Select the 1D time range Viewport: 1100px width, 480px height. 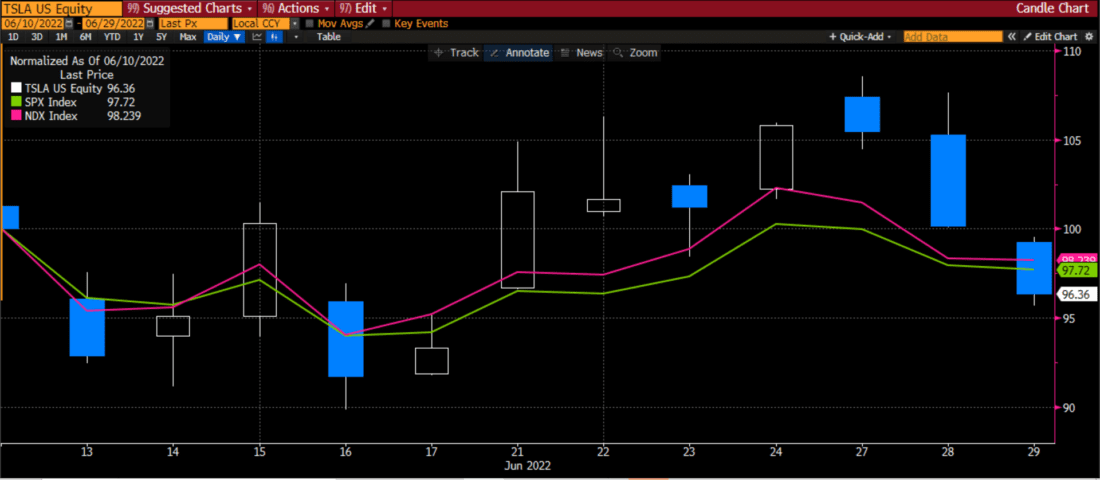13,36
